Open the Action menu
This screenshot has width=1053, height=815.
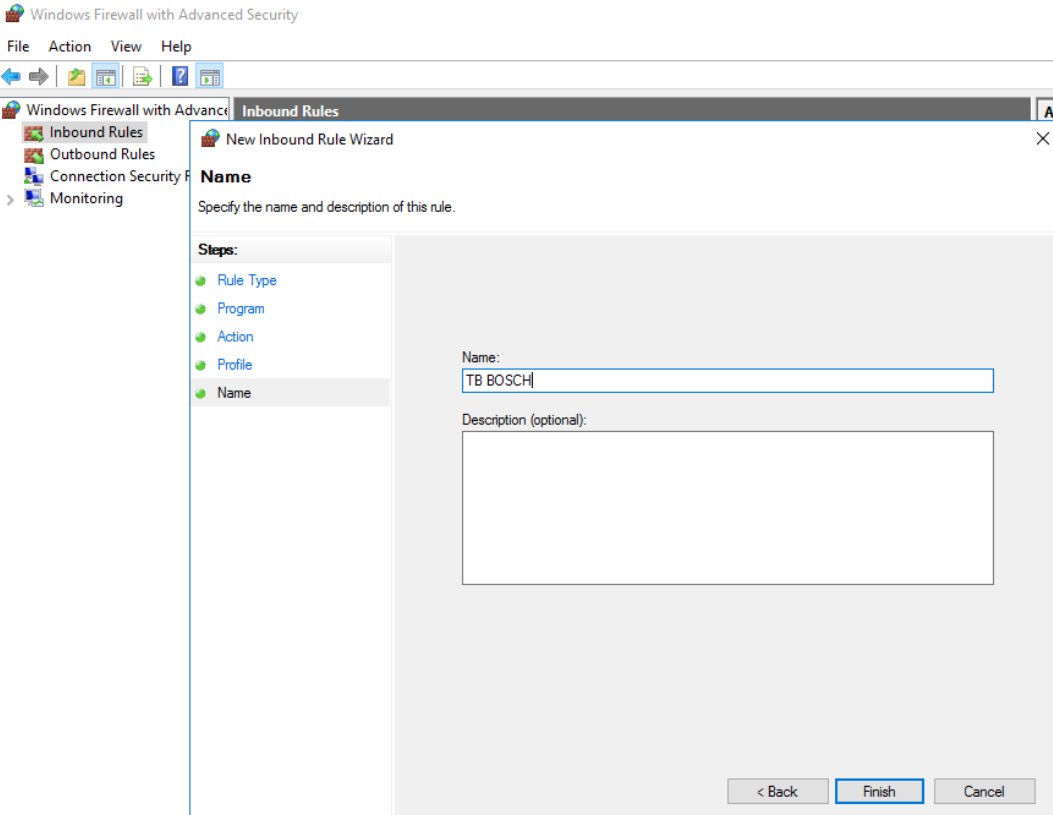(x=70, y=46)
